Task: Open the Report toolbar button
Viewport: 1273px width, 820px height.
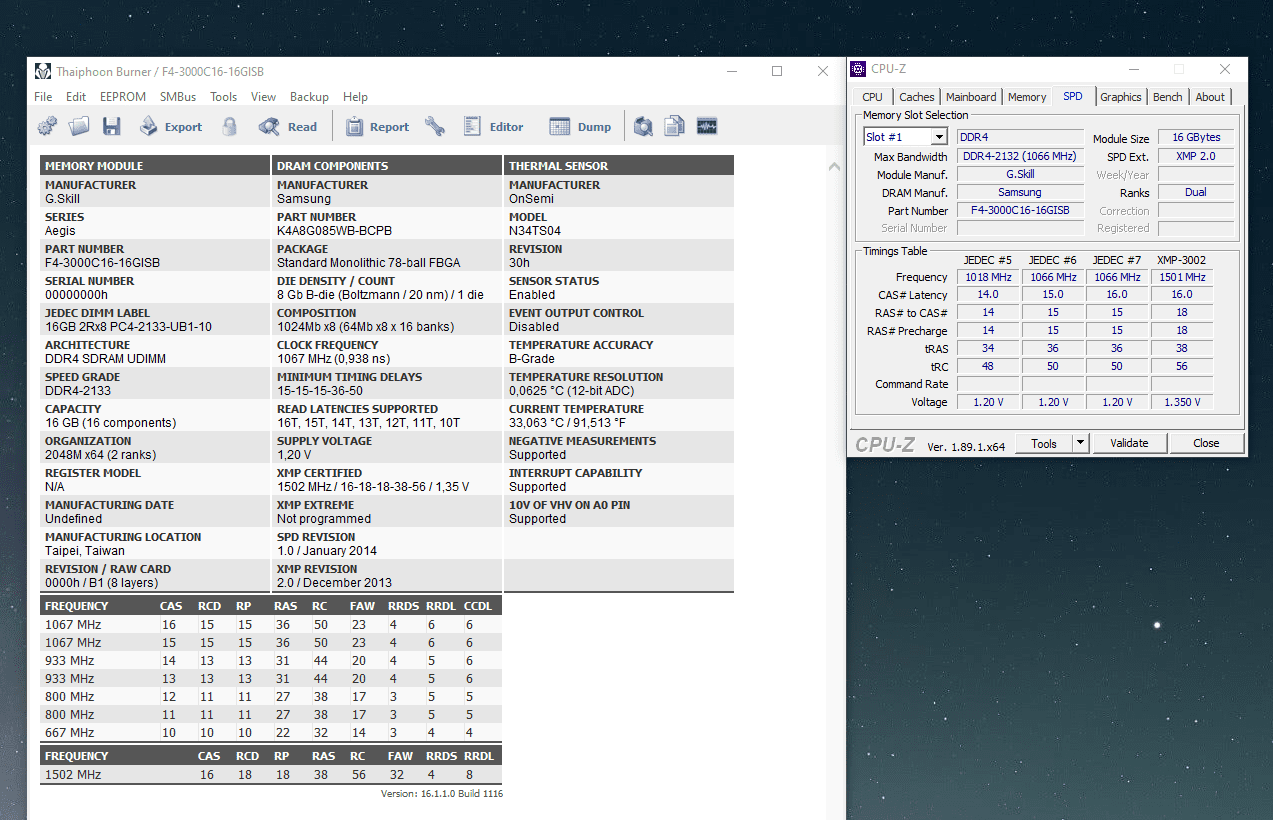Action: [377, 127]
